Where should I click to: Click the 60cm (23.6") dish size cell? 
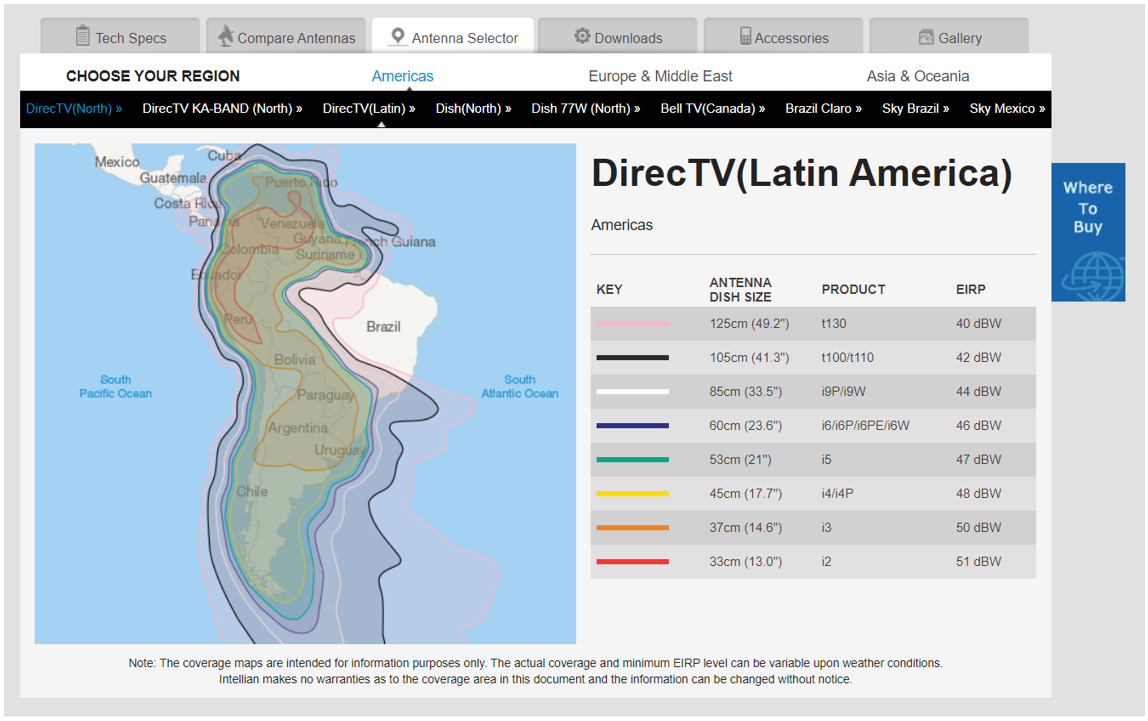point(745,426)
